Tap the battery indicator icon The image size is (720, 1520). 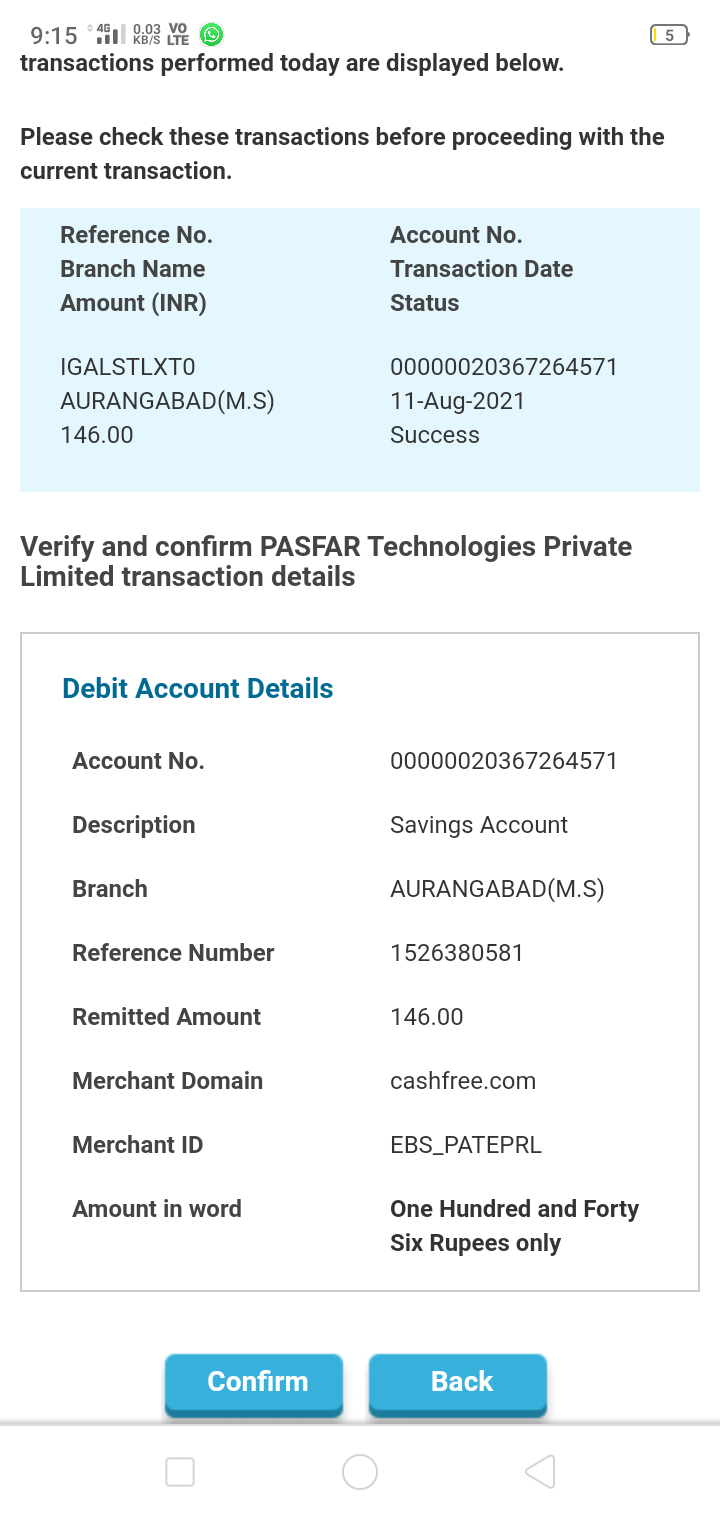(x=669, y=35)
